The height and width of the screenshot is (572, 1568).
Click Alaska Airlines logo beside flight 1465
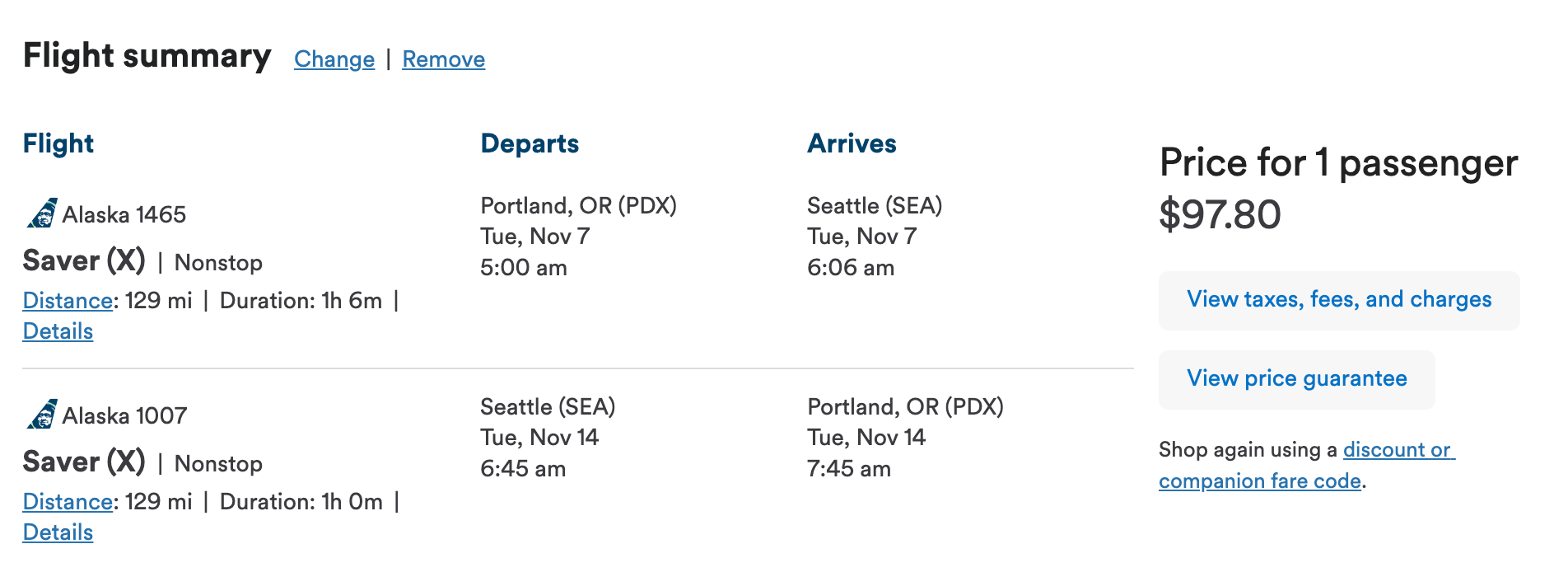[x=41, y=213]
